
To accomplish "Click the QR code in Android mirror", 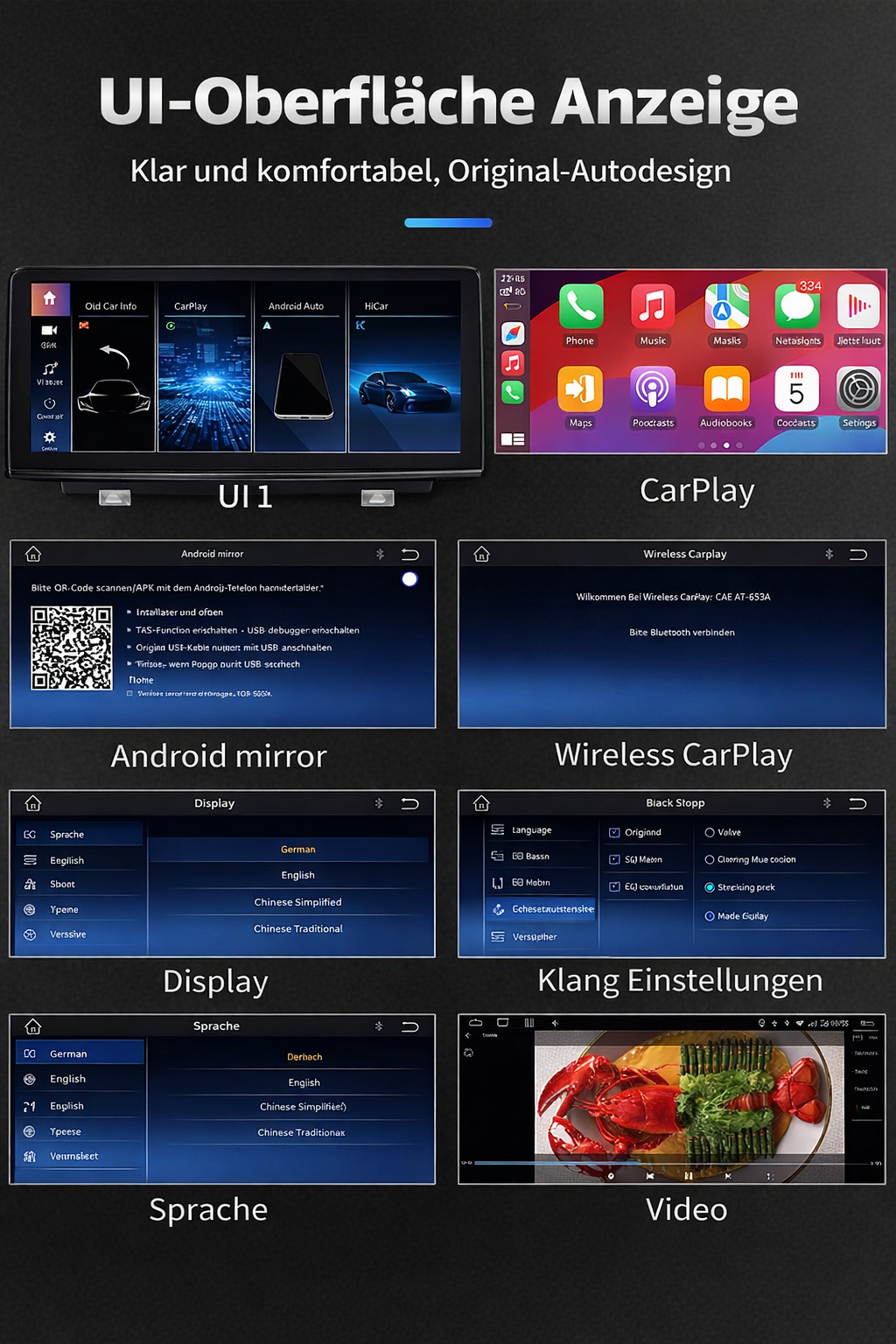I will (72, 648).
